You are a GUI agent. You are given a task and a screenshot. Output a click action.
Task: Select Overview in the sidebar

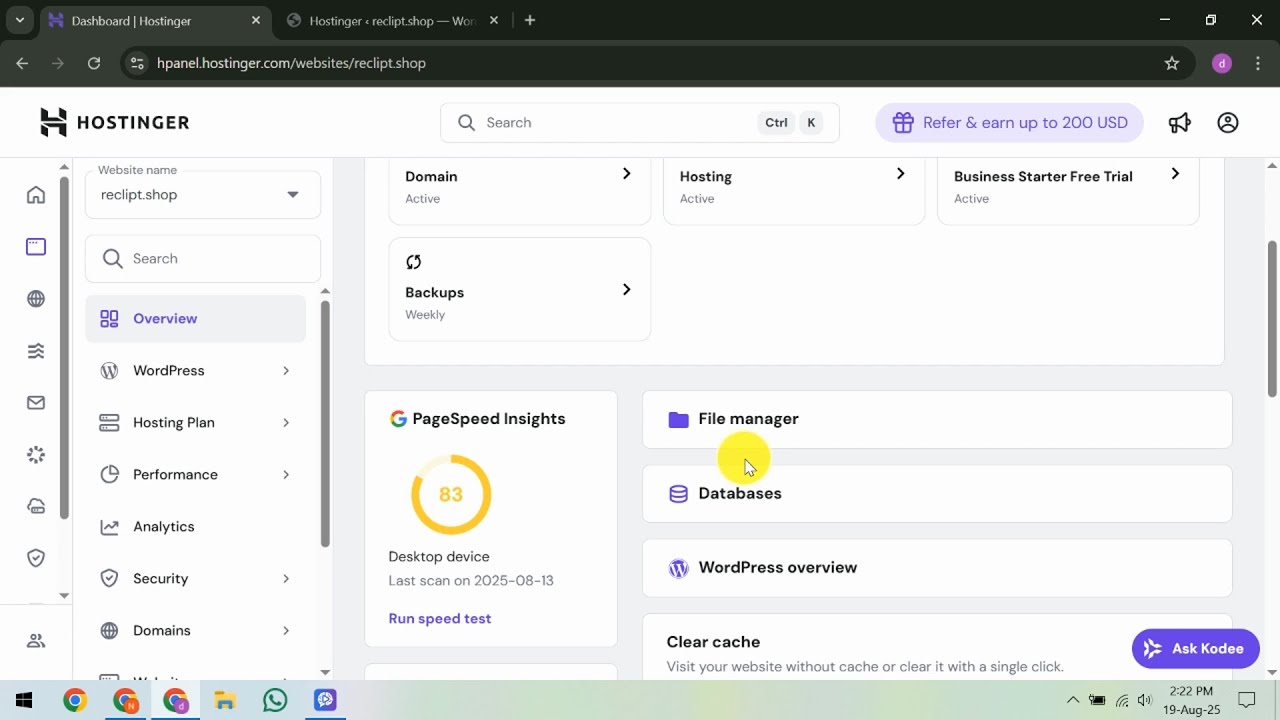coord(196,319)
